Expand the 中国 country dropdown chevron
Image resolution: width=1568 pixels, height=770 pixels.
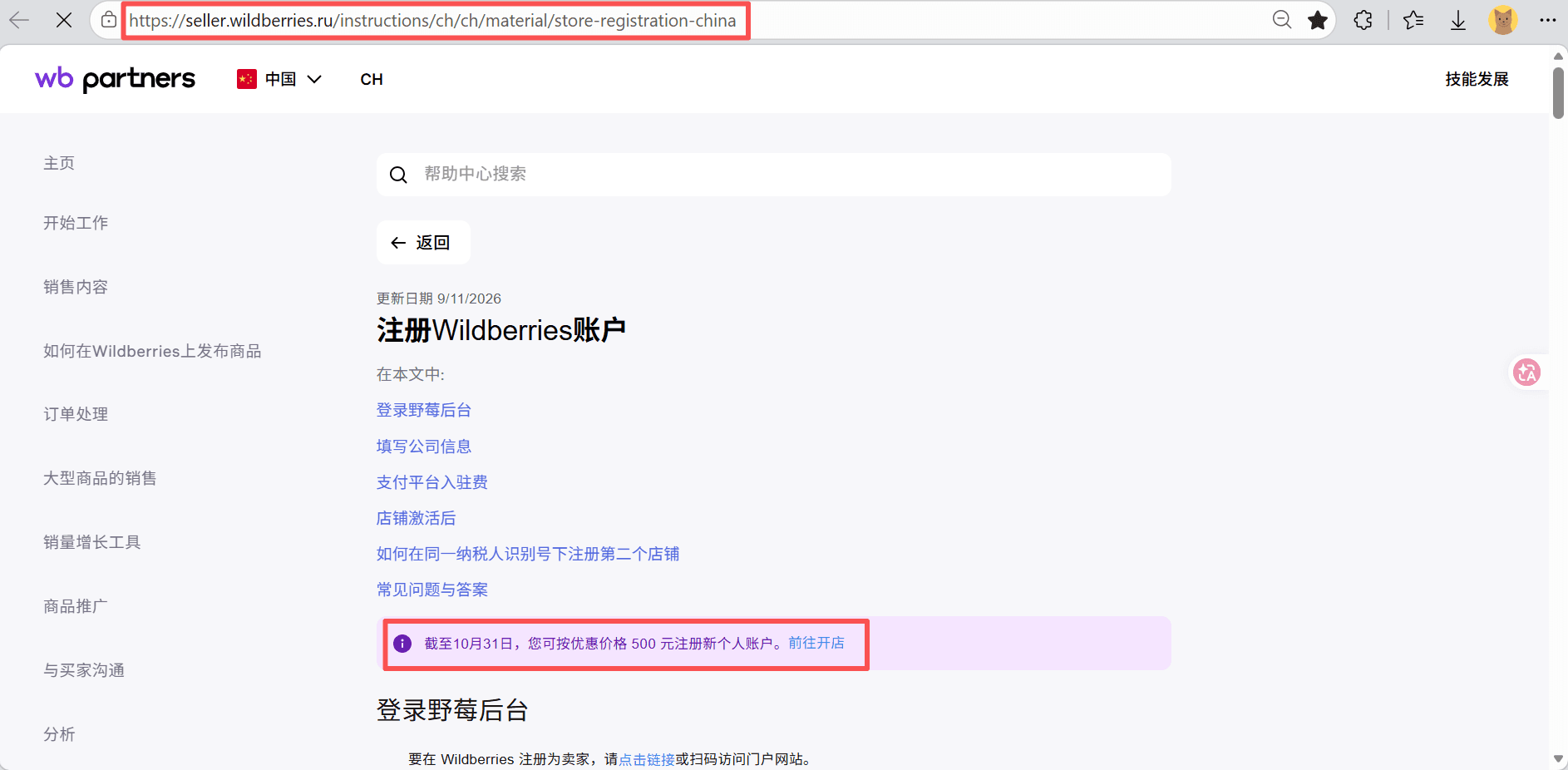coord(314,79)
